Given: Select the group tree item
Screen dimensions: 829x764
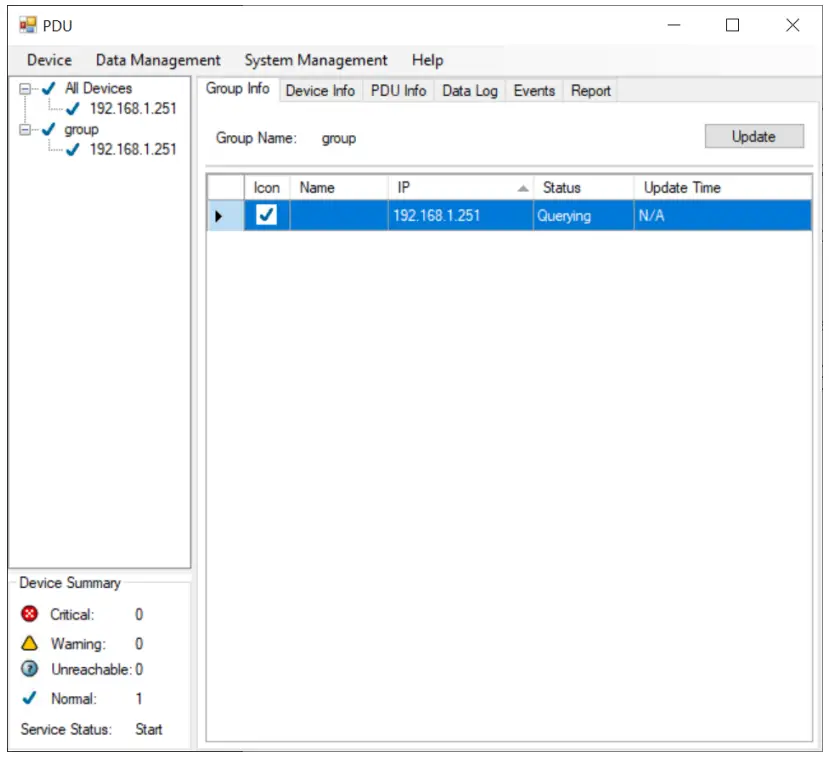Looking at the screenshot, I should click(81, 130).
